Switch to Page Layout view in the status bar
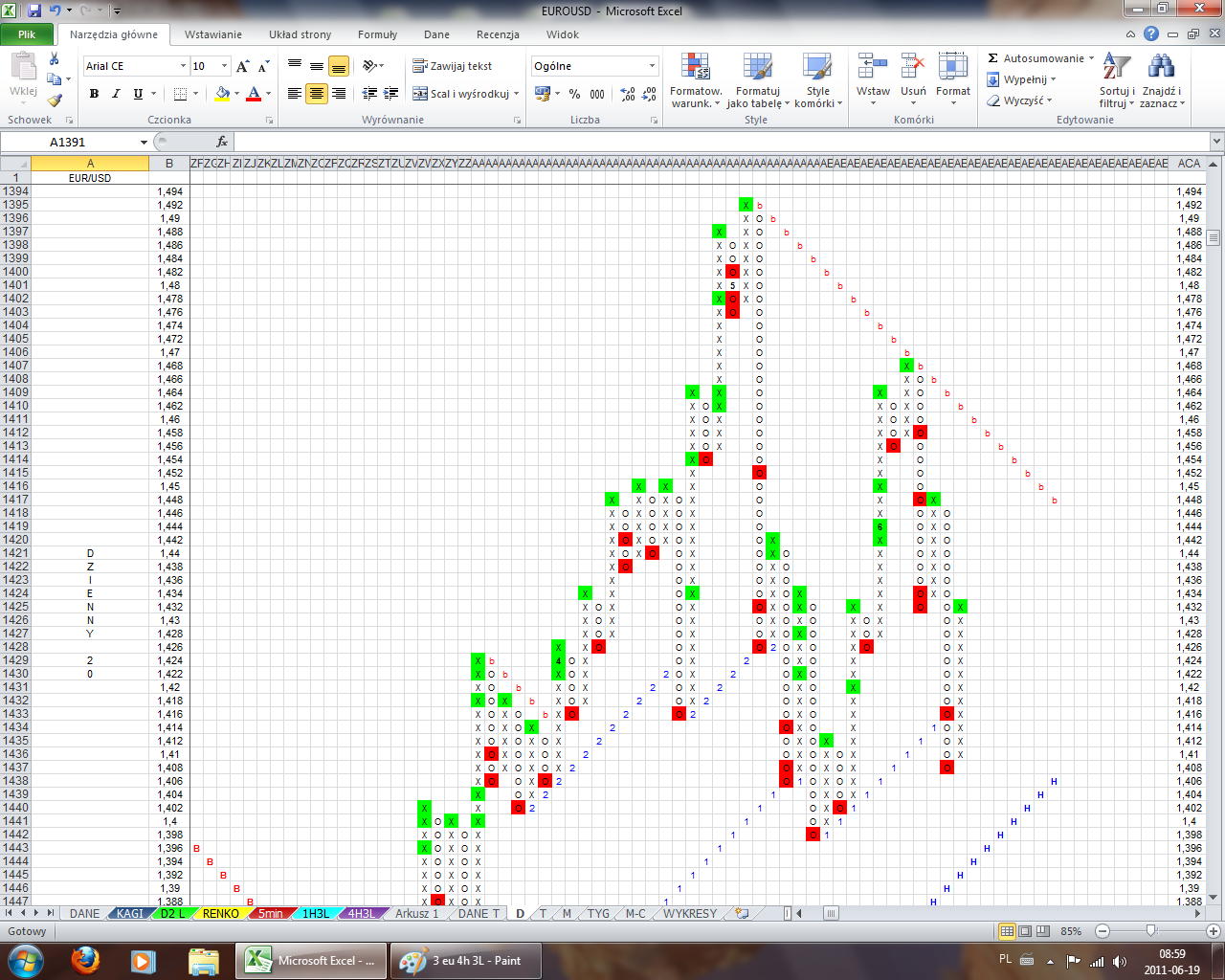The width and height of the screenshot is (1225, 980). click(1025, 931)
